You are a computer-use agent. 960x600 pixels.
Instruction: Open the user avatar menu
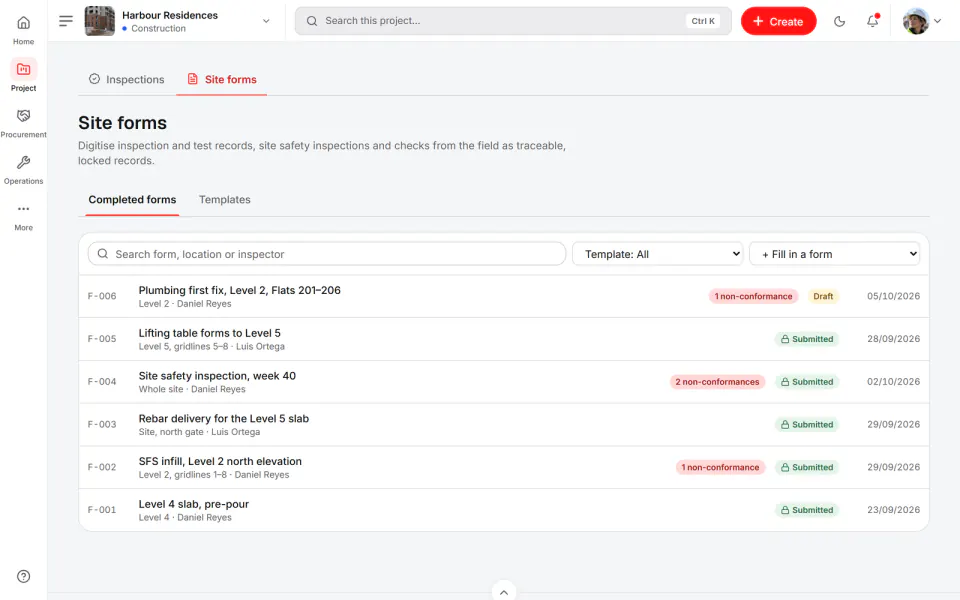click(x=916, y=21)
